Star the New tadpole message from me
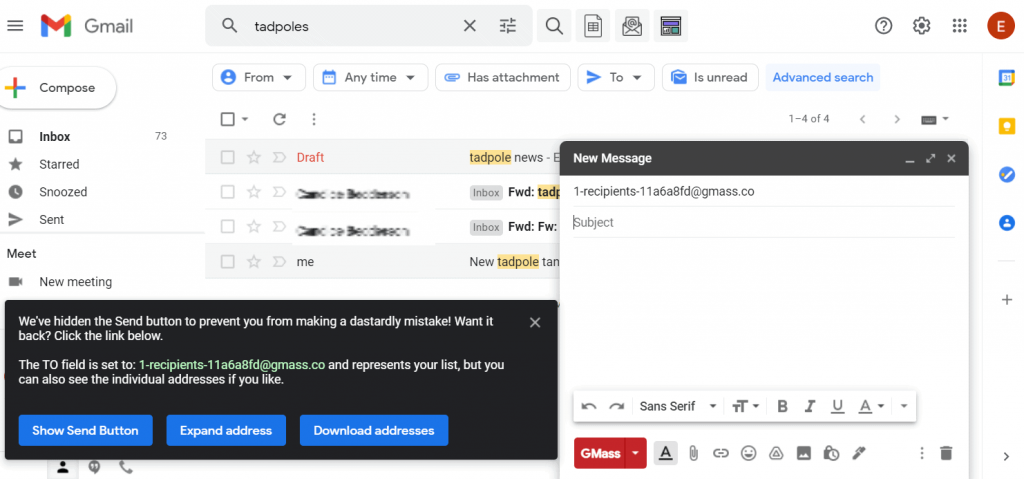 coord(253,261)
